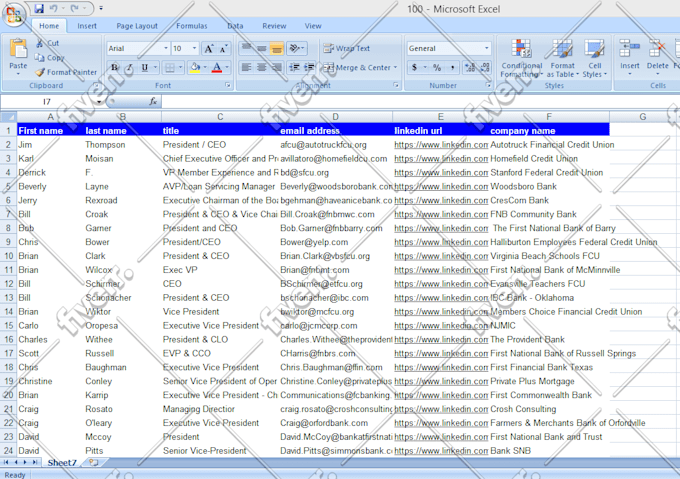Viewport: 680px width, 479px height.
Task: Open the Page Layout tab
Action: pyautogui.click(x=137, y=26)
